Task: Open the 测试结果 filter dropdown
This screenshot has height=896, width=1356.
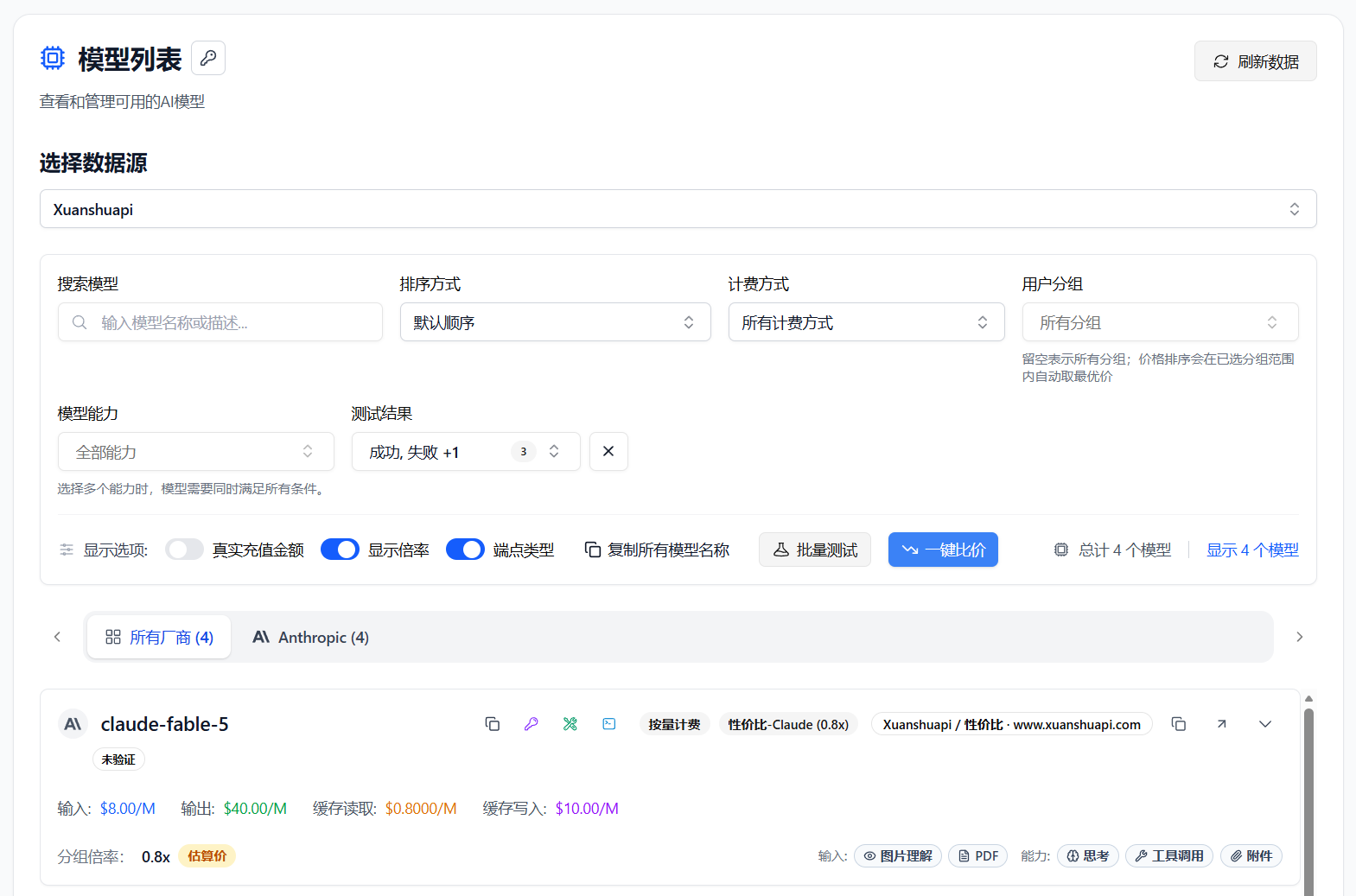Action: coord(465,452)
